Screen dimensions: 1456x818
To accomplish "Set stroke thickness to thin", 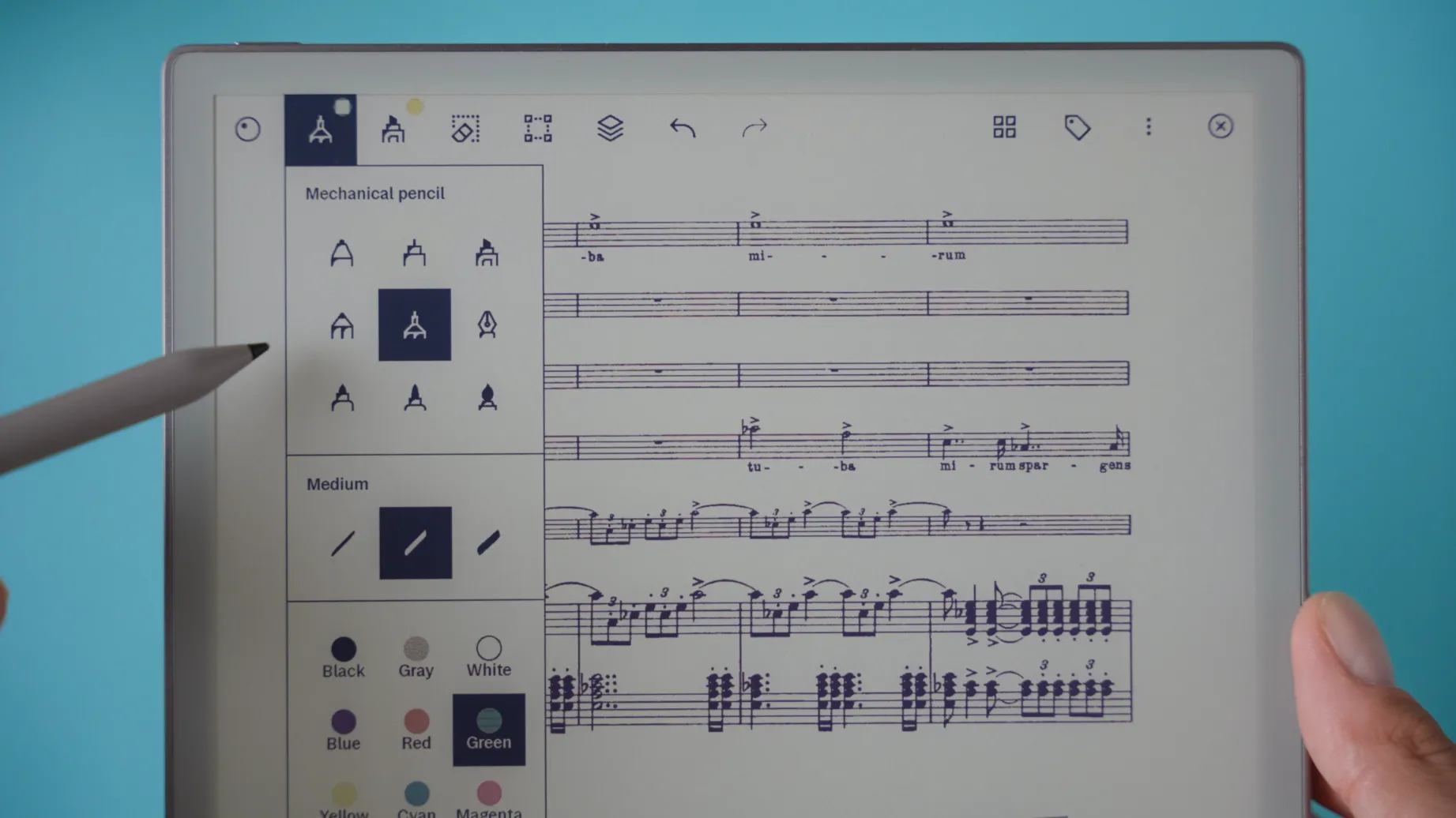I will tap(343, 543).
